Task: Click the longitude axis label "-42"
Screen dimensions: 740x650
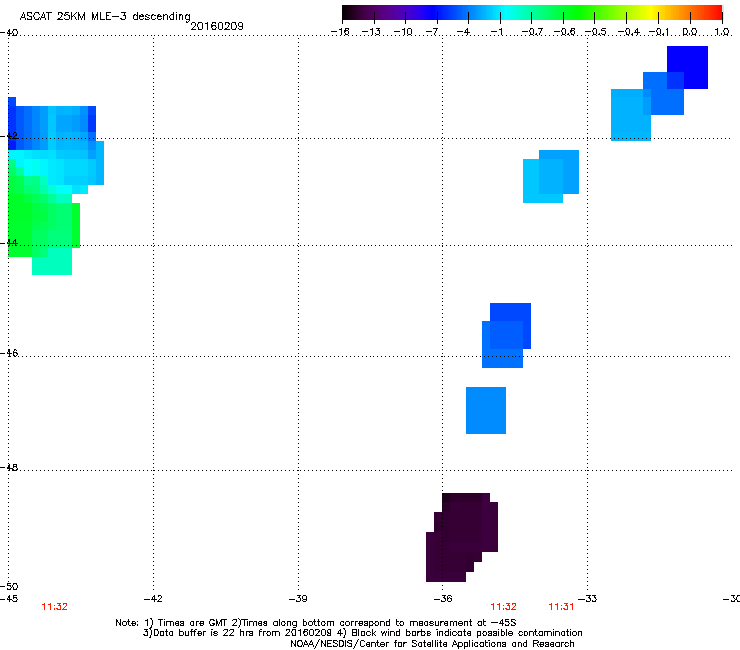Action: point(153,599)
